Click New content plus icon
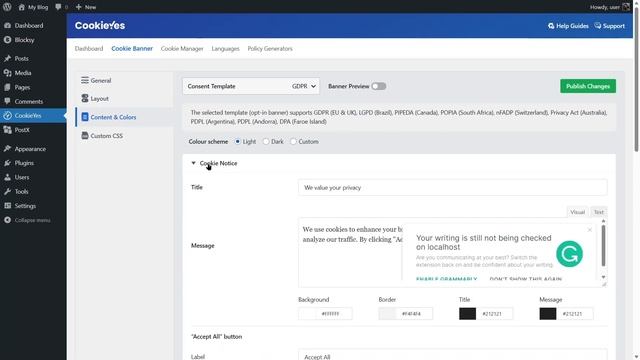 [x=79, y=7]
